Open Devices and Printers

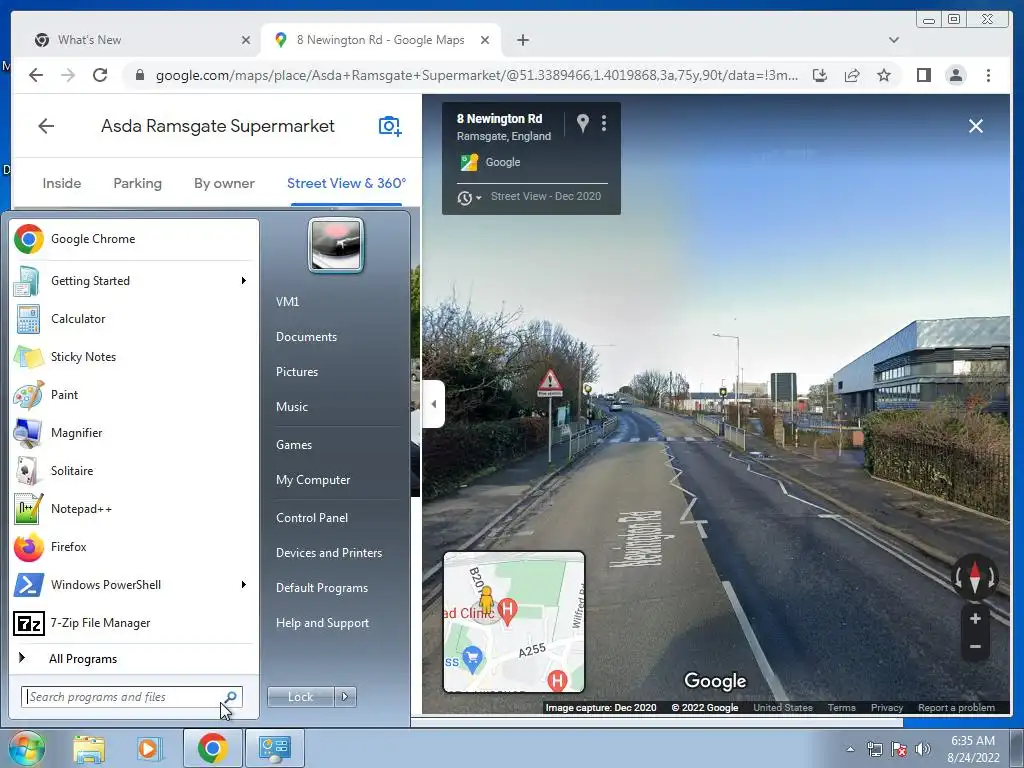[328, 553]
